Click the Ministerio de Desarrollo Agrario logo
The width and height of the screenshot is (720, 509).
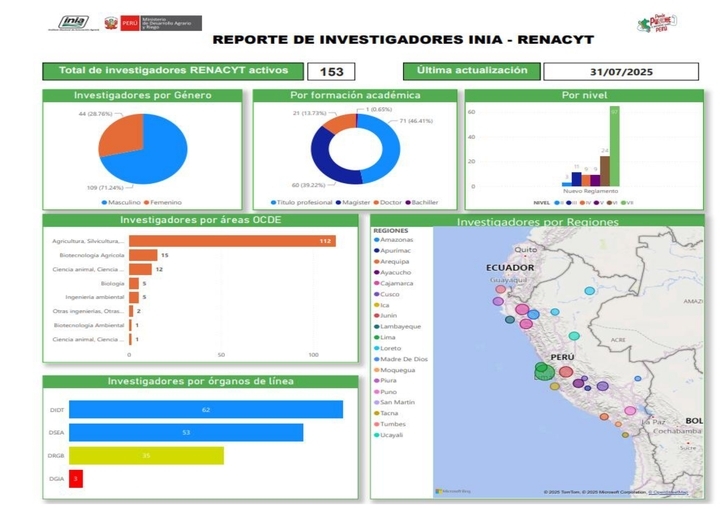point(159,22)
